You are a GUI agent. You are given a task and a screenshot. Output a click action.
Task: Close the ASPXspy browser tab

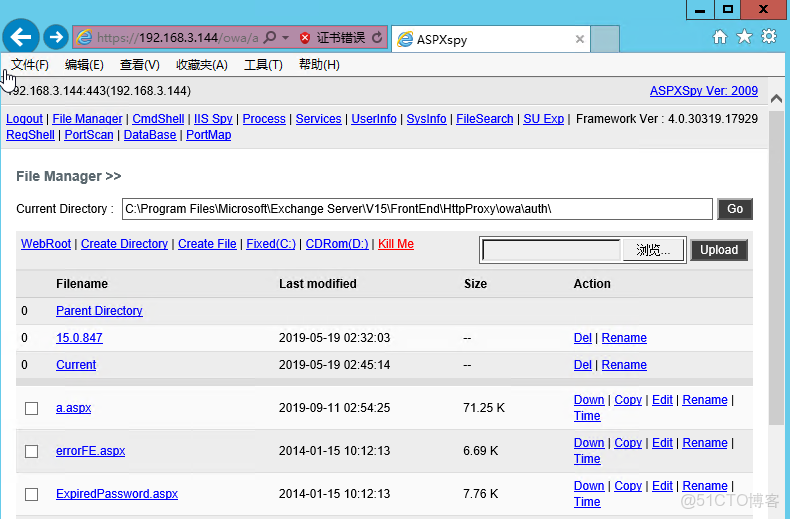pyautogui.click(x=580, y=39)
